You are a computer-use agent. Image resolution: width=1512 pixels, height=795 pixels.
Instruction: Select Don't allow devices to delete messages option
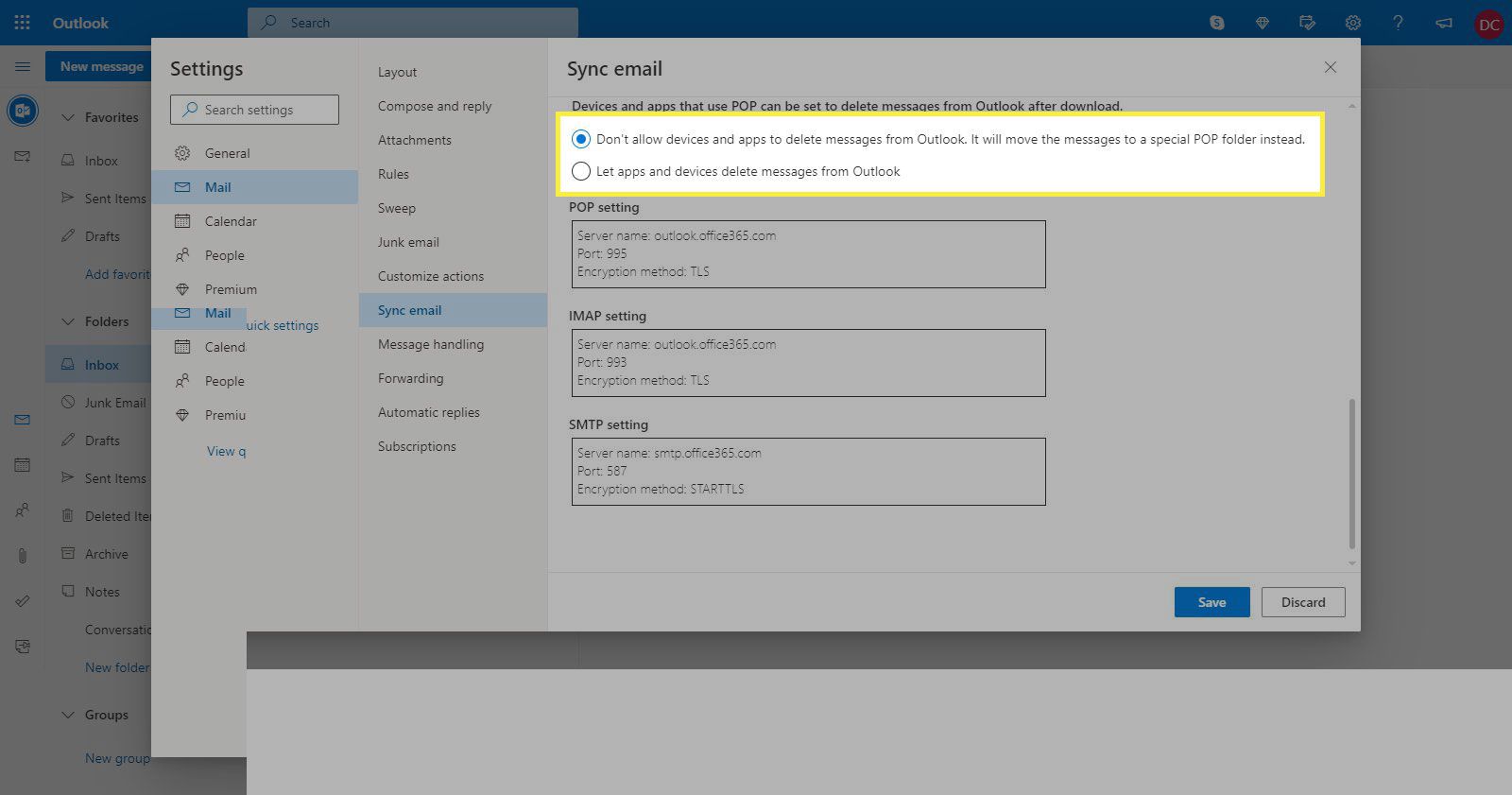click(581, 139)
